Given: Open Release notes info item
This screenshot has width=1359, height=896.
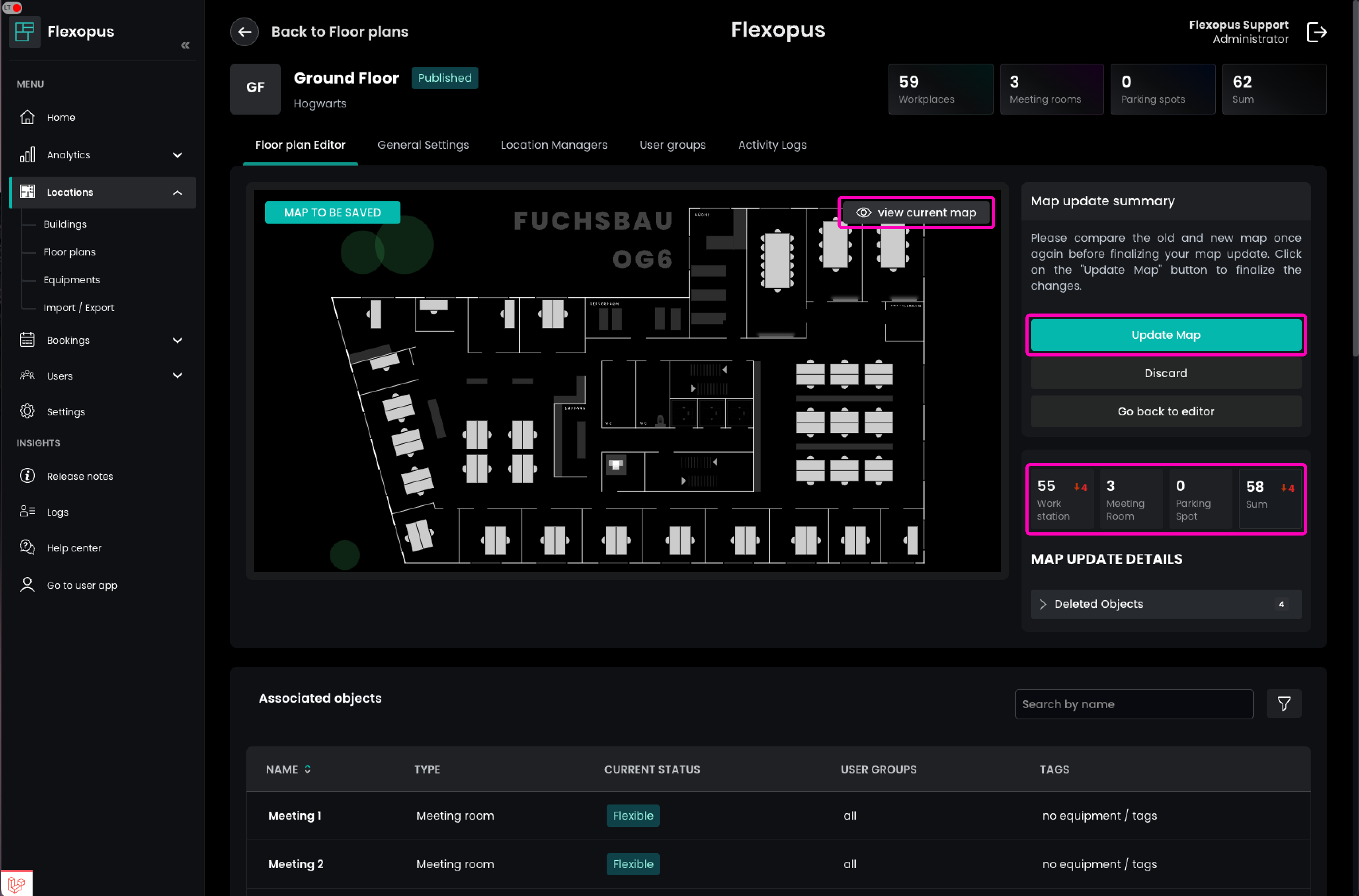Looking at the screenshot, I should tap(80, 476).
